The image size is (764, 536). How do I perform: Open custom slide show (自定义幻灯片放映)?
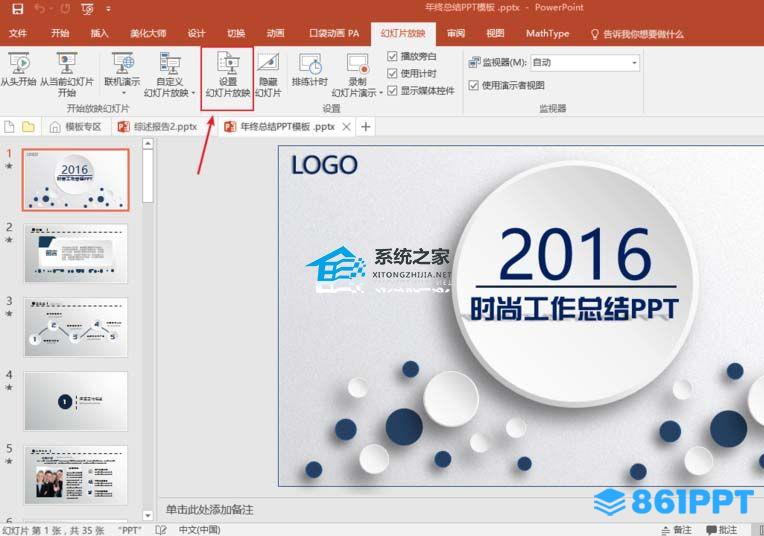pos(170,74)
